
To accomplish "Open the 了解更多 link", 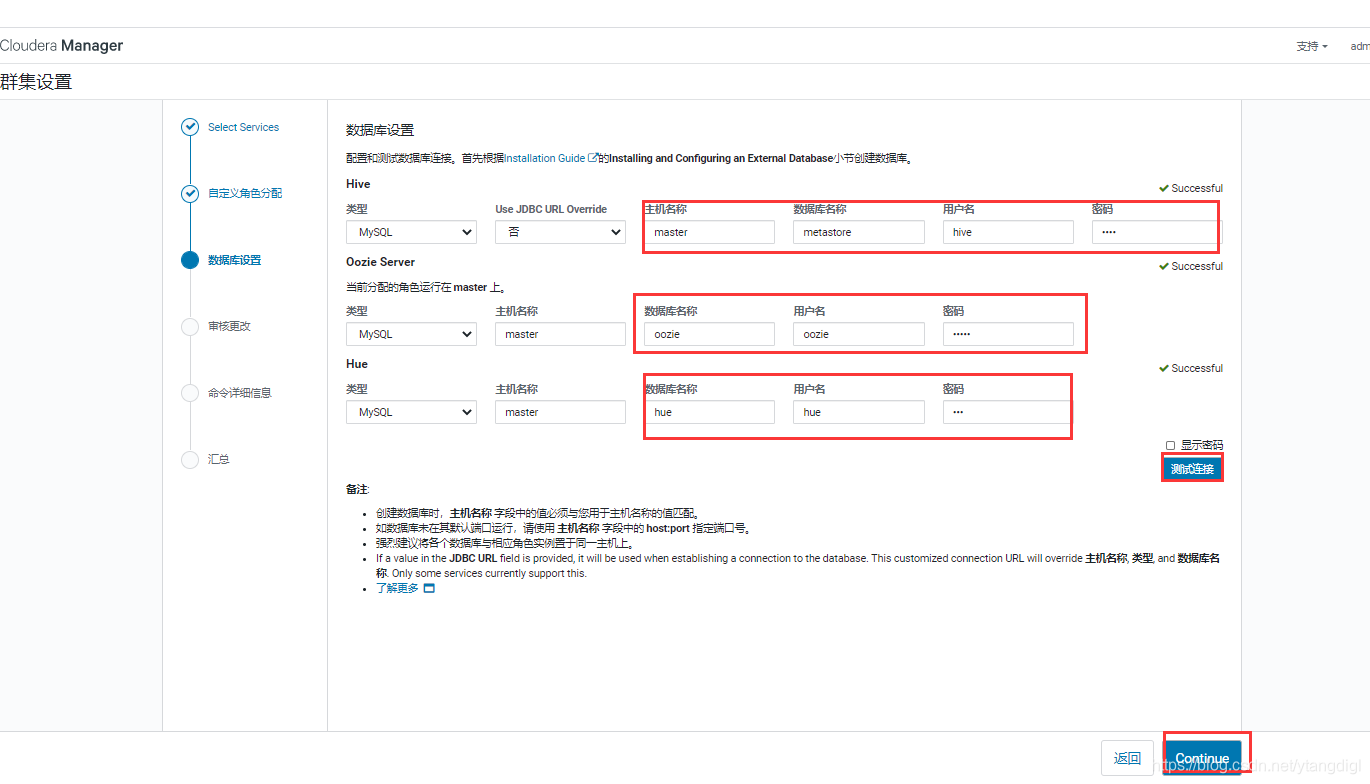I will 397,589.
